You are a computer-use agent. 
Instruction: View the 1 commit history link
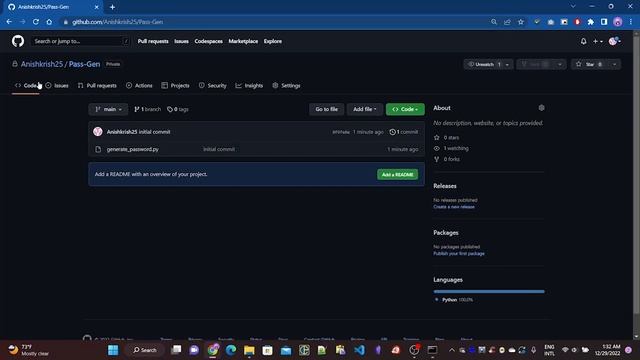click(404, 132)
